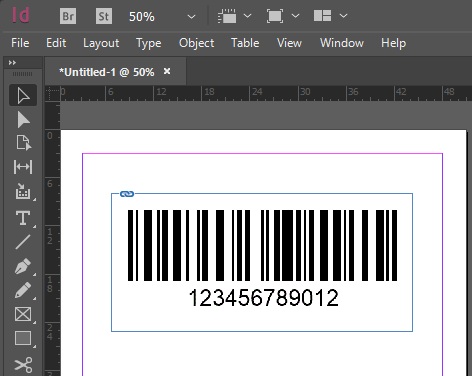472x376 pixels.
Task: Open the Arrange Documents dropdown arrow
Action: click(x=343, y=16)
